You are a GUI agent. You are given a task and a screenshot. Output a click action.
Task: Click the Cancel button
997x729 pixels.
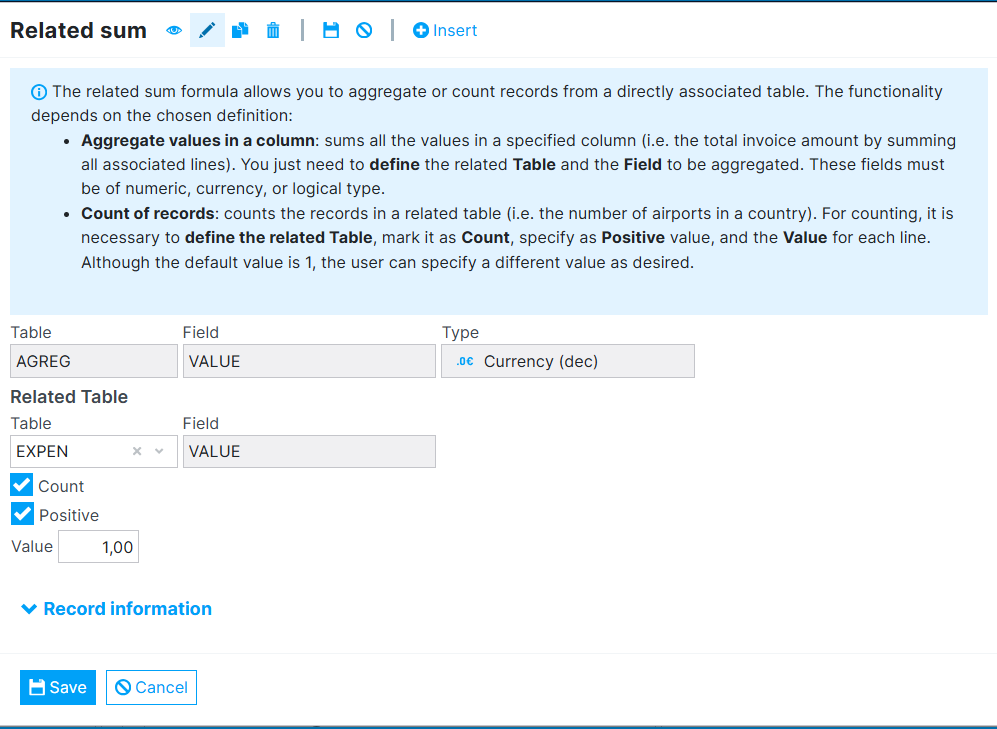[x=151, y=687]
